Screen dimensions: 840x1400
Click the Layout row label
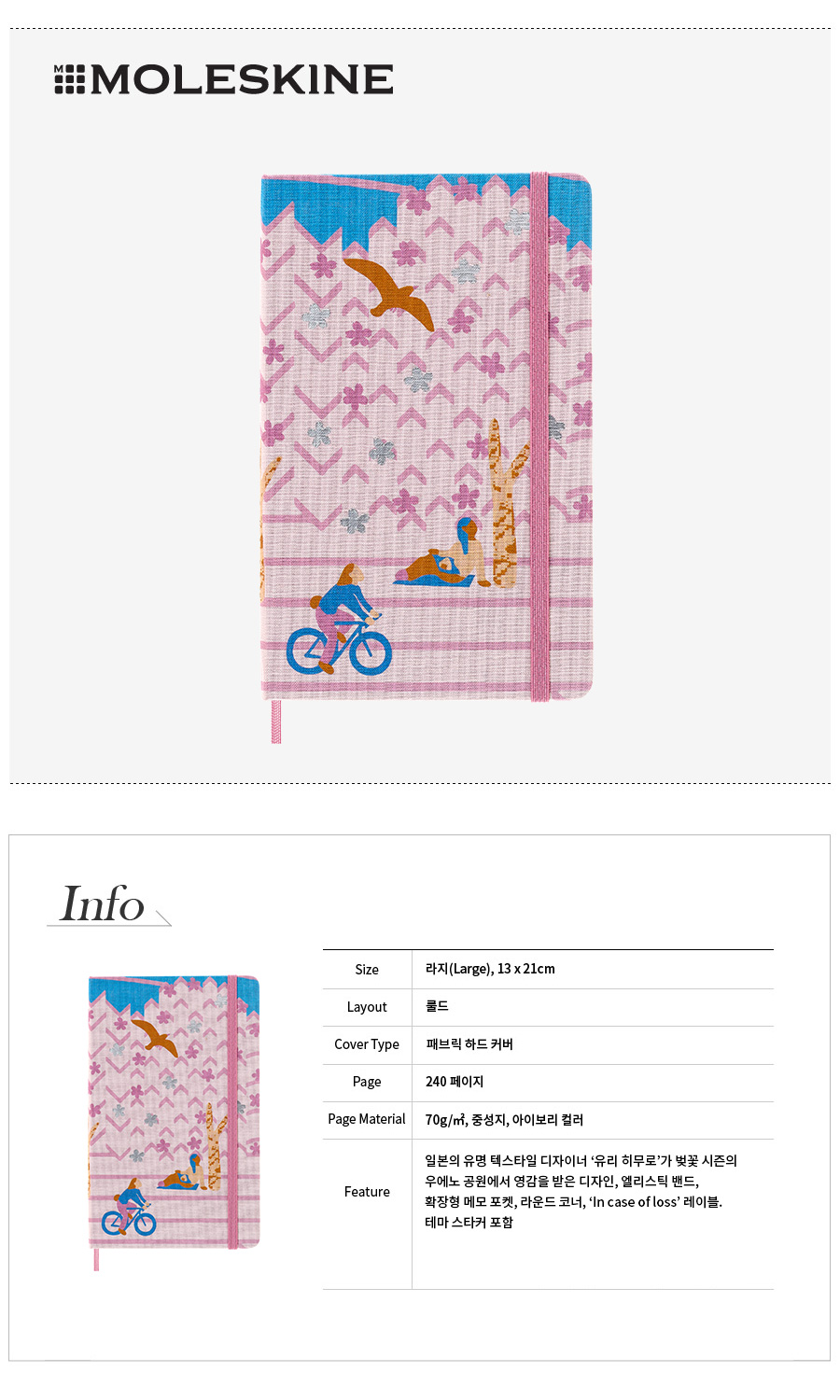367,1007
